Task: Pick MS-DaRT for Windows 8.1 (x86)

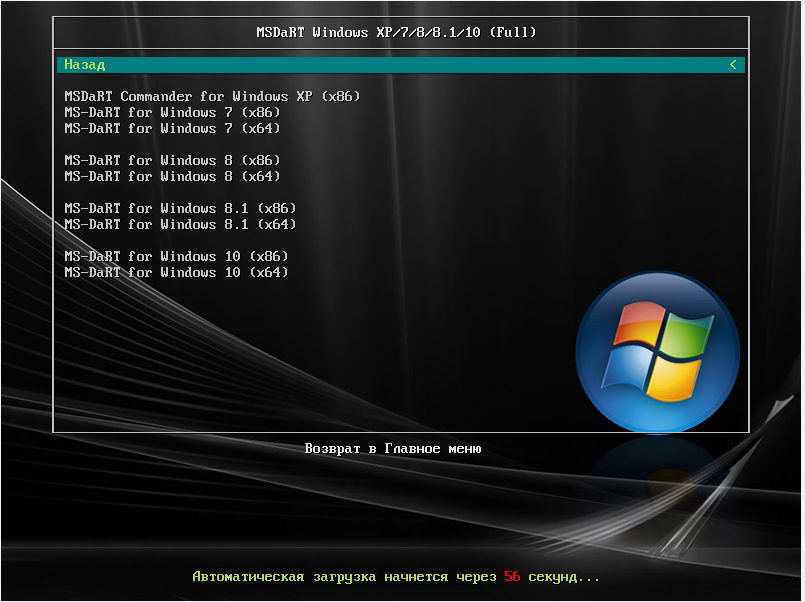Action: [x=180, y=209]
